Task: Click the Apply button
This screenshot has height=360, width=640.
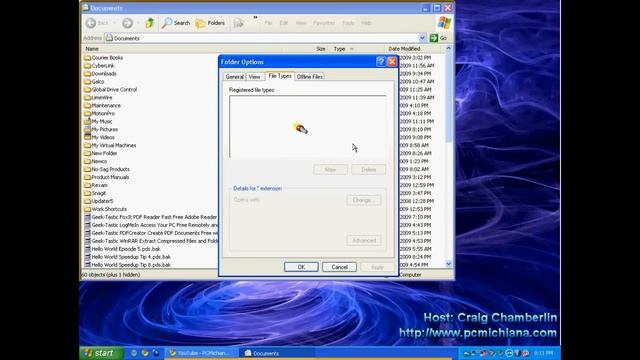Action: (378, 267)
